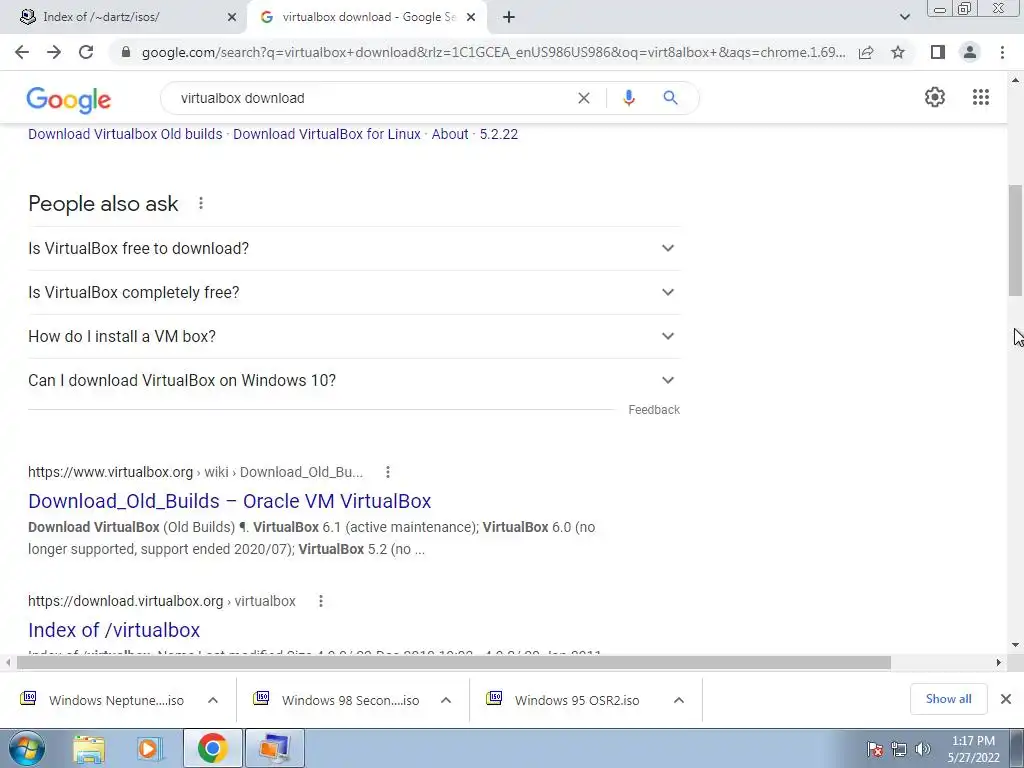Expand 'Is VirtualBox completely free?'

pyautogui.click(x=354, y=292)
